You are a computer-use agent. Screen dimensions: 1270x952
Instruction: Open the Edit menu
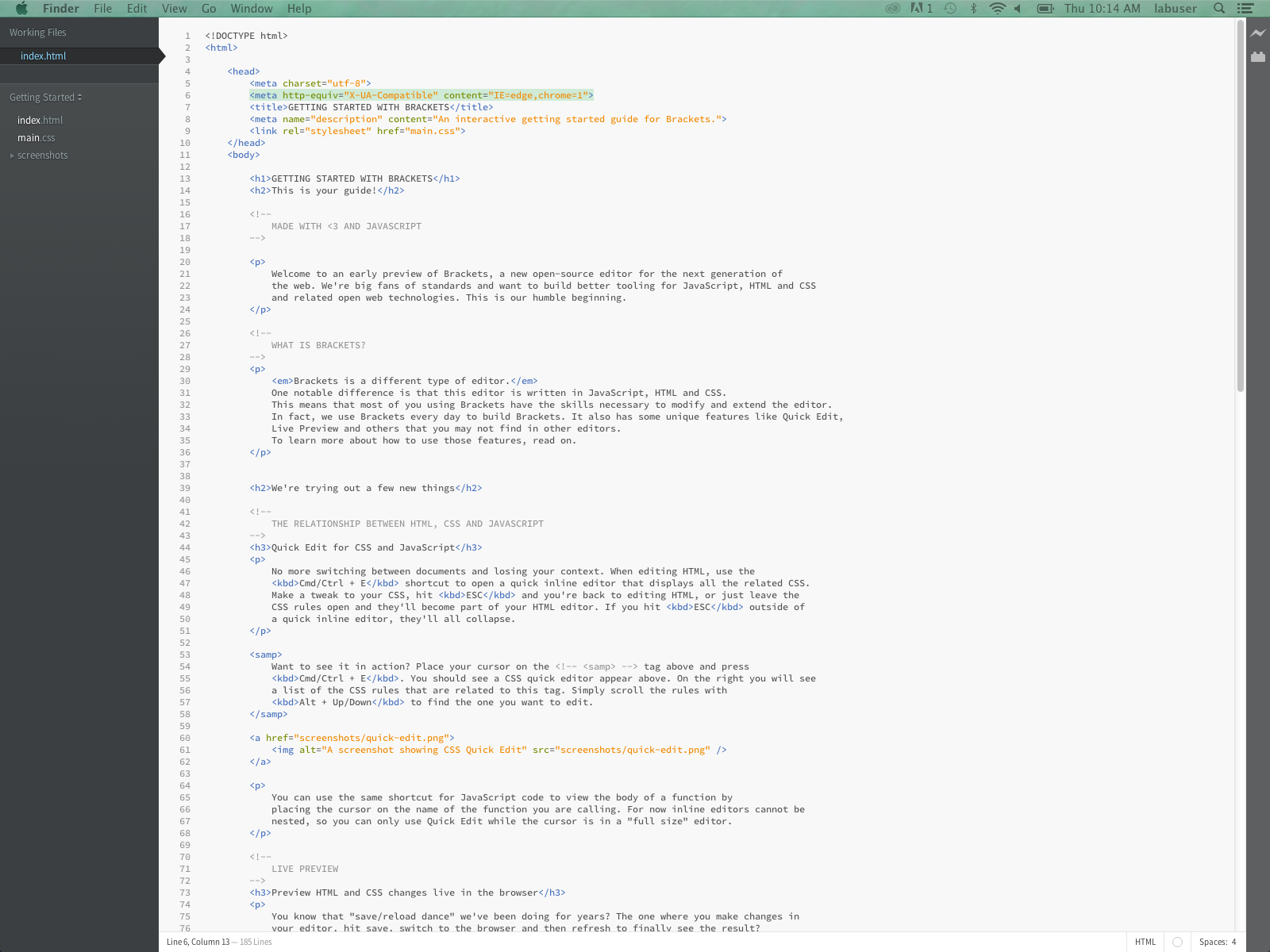[x=137, y=9]
